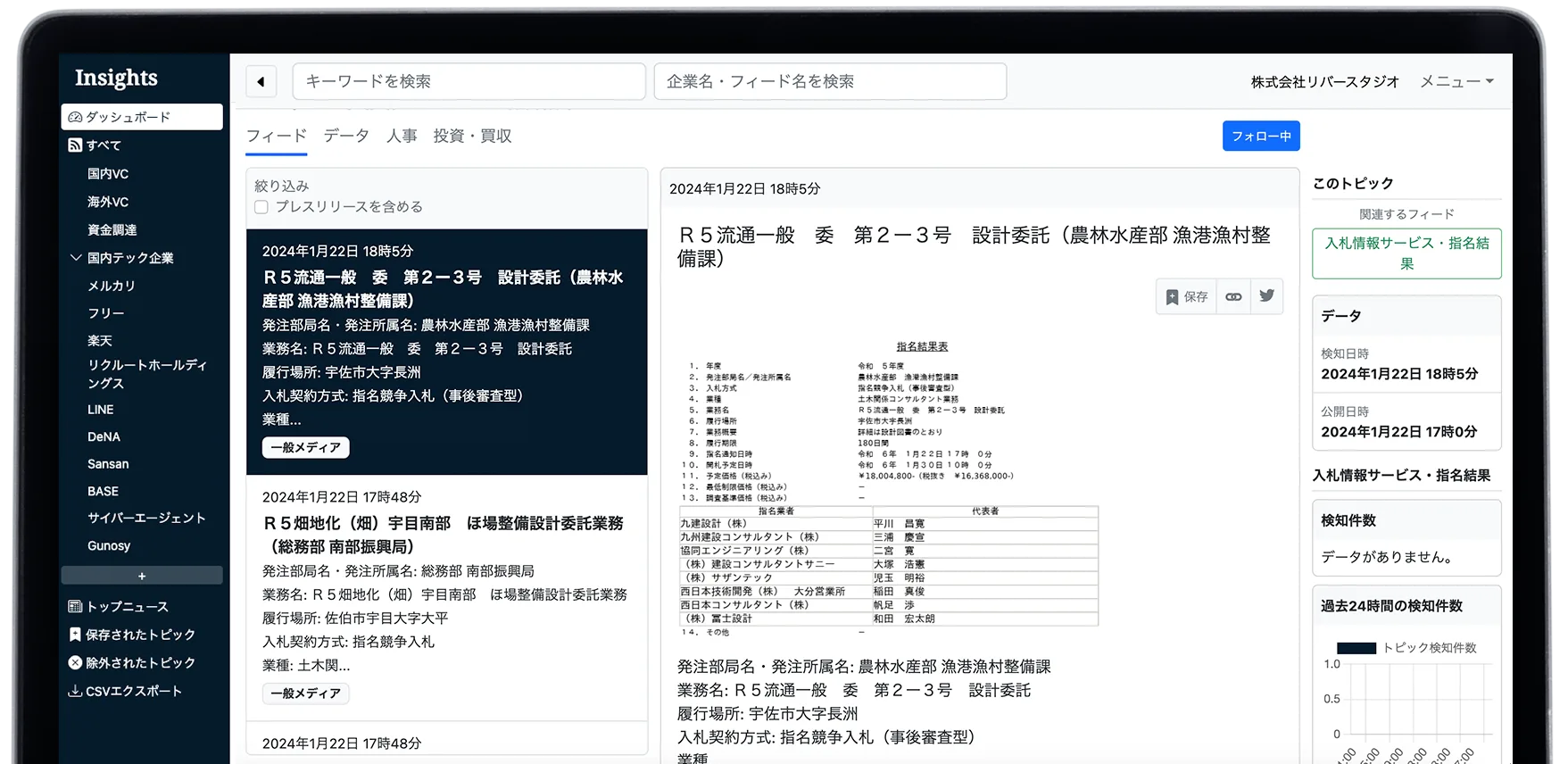The height and width of the screenshot is (764, 1568).
Task: Open 保存されたトピック bookmarks
Action: point(132,635)
